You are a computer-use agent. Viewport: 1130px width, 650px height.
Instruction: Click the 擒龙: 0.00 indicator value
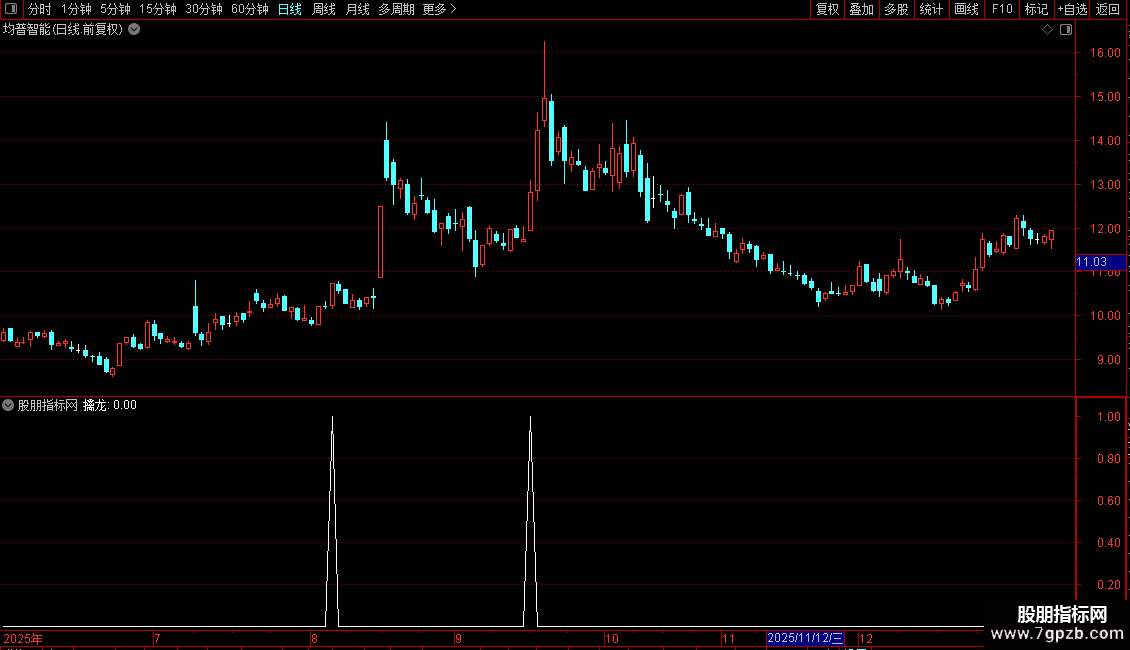pyautogui.click(x=110, y=405)
